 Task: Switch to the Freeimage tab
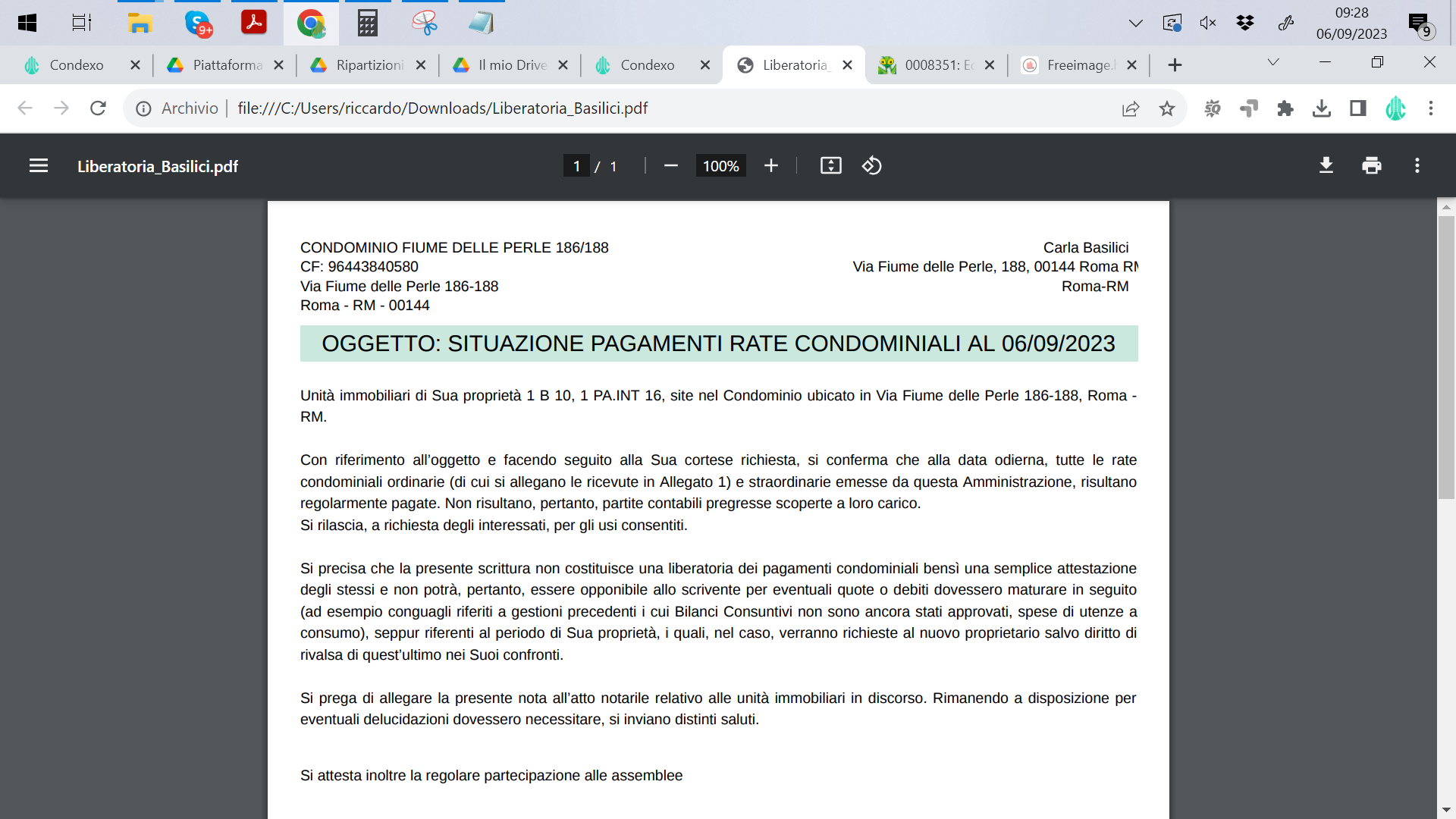(1081, 65)
